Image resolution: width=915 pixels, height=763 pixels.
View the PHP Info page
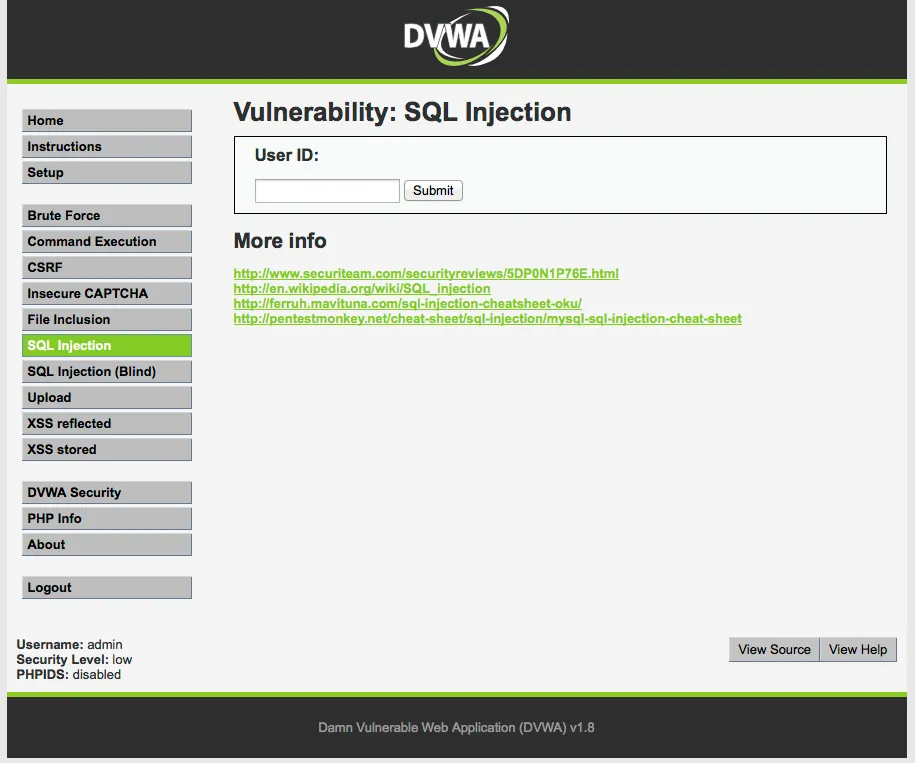tap(106, 518)
